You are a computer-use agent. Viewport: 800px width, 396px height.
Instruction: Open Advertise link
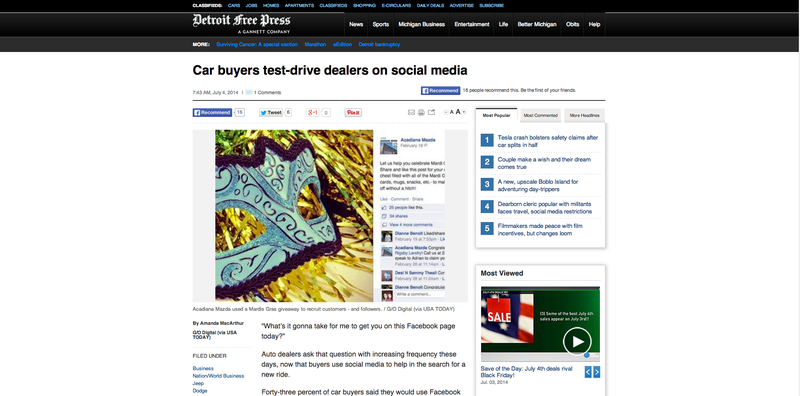coord(462,6)
